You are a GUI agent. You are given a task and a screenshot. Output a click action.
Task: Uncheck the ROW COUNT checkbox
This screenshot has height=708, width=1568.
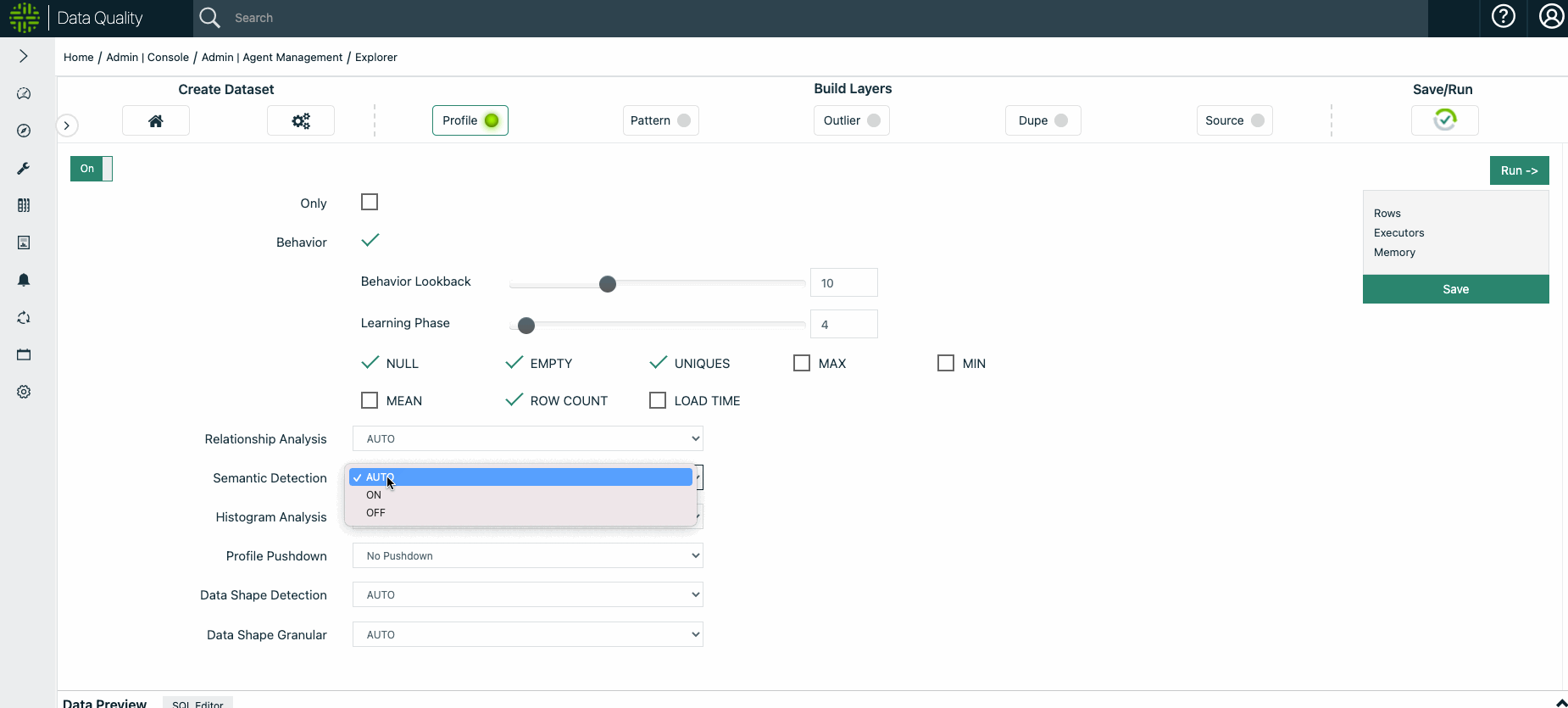pos(514,400)
